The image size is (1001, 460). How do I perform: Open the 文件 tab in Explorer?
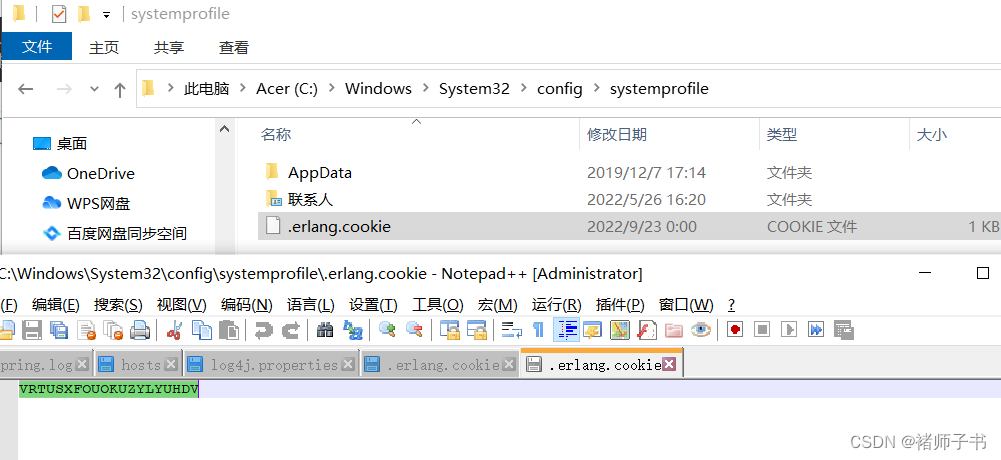point(36,47)
